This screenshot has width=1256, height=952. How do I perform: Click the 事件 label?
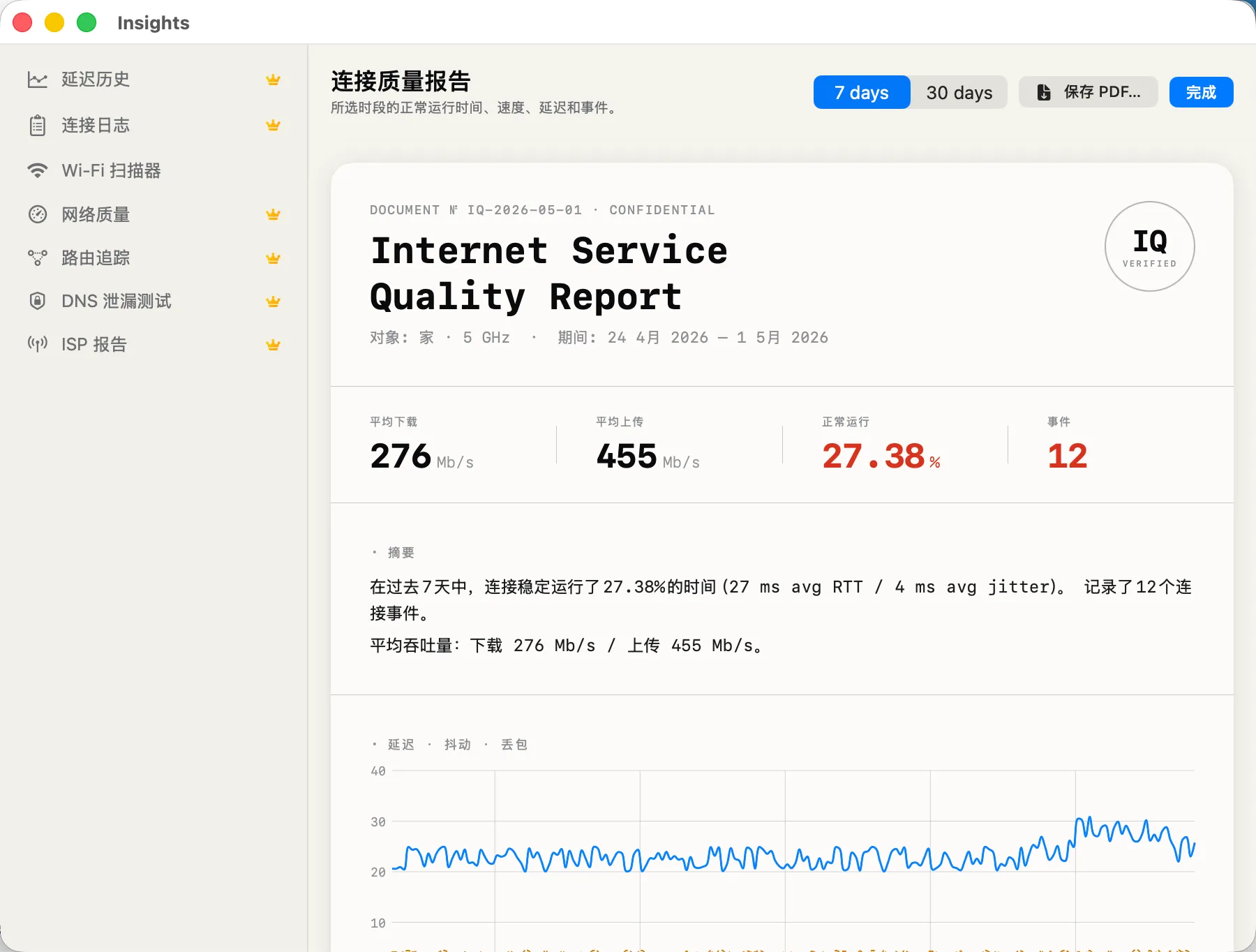pyautogui.click(x=1059, y=422)
